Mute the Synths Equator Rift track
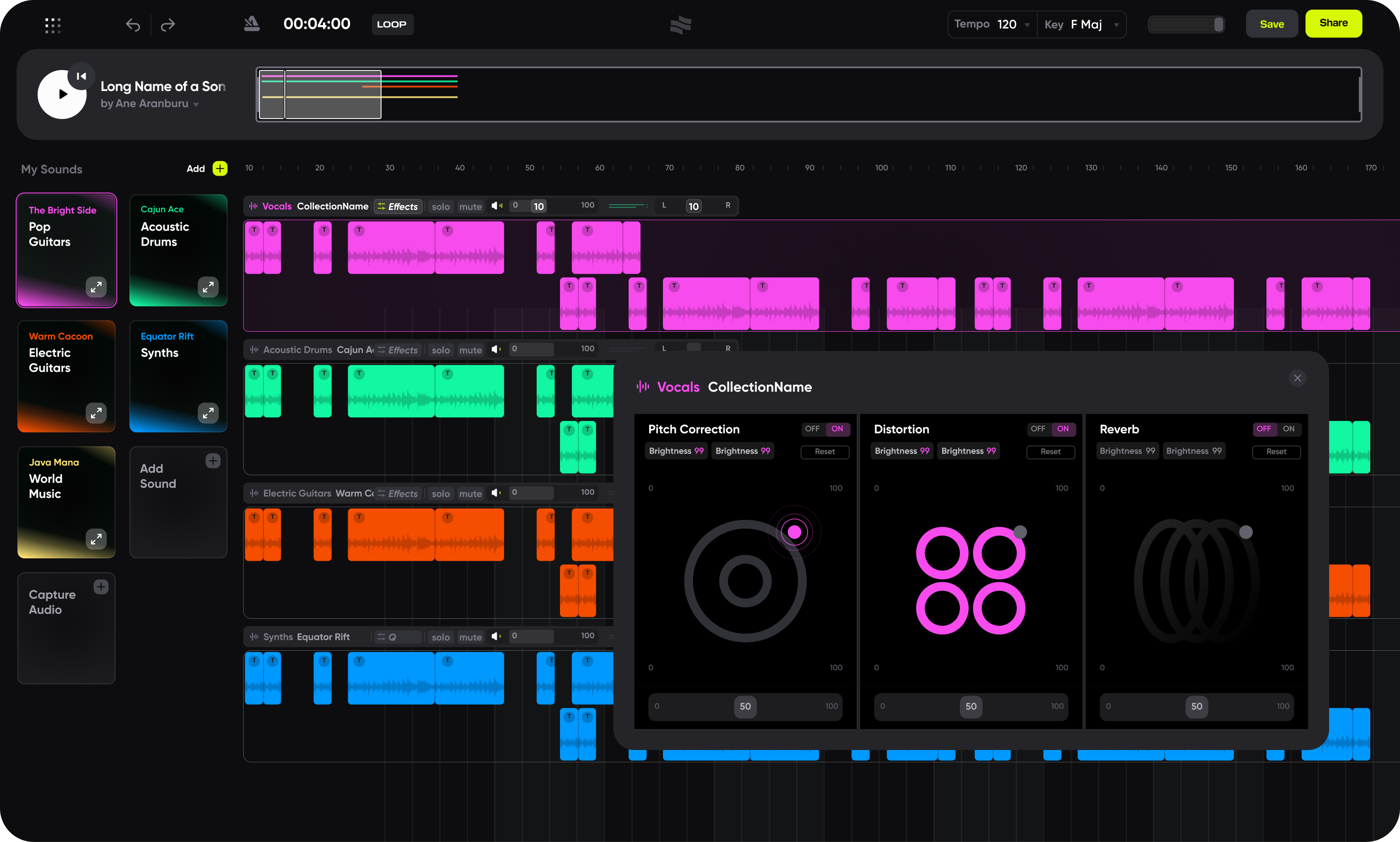1400x842 pixels. (470, 637)
